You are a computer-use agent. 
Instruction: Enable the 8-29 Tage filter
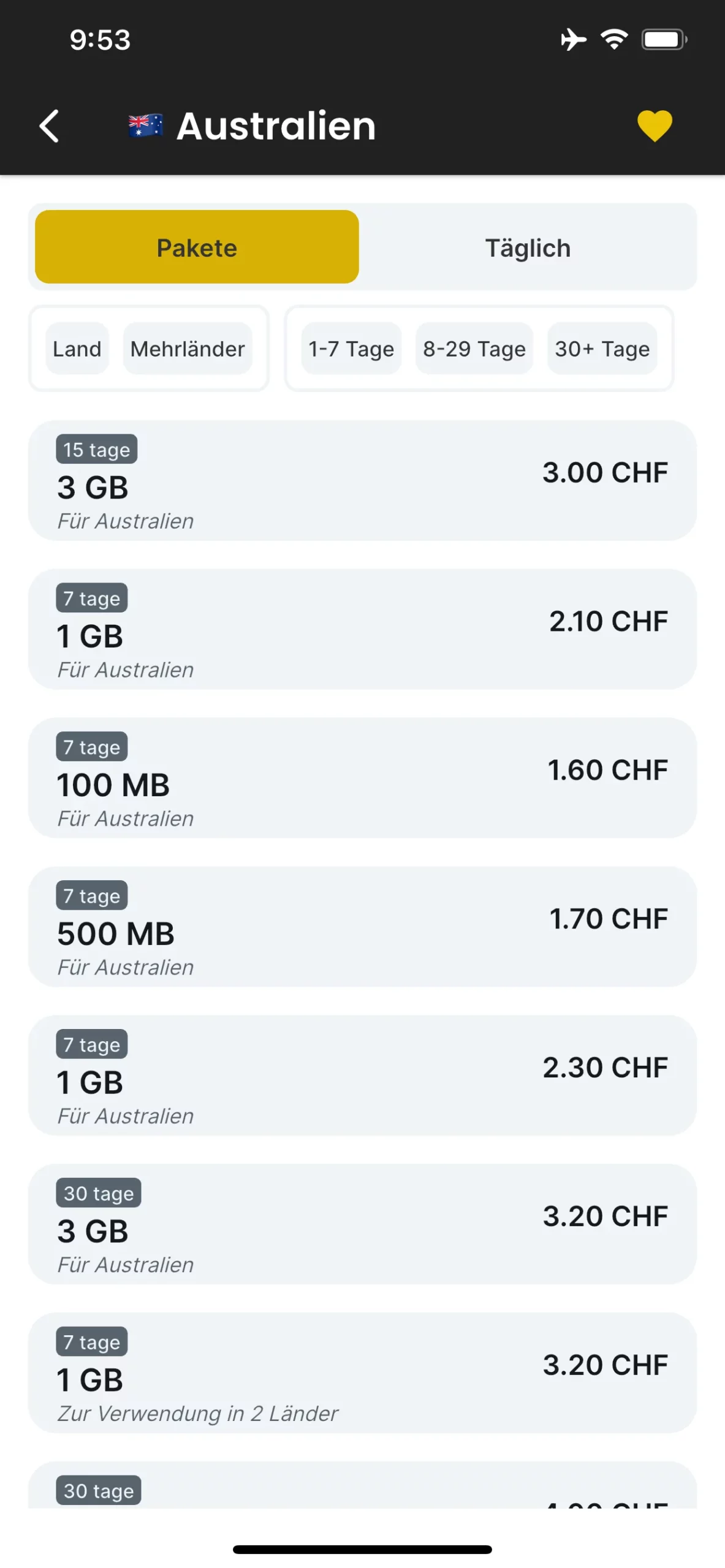click(x=474, y=349)
